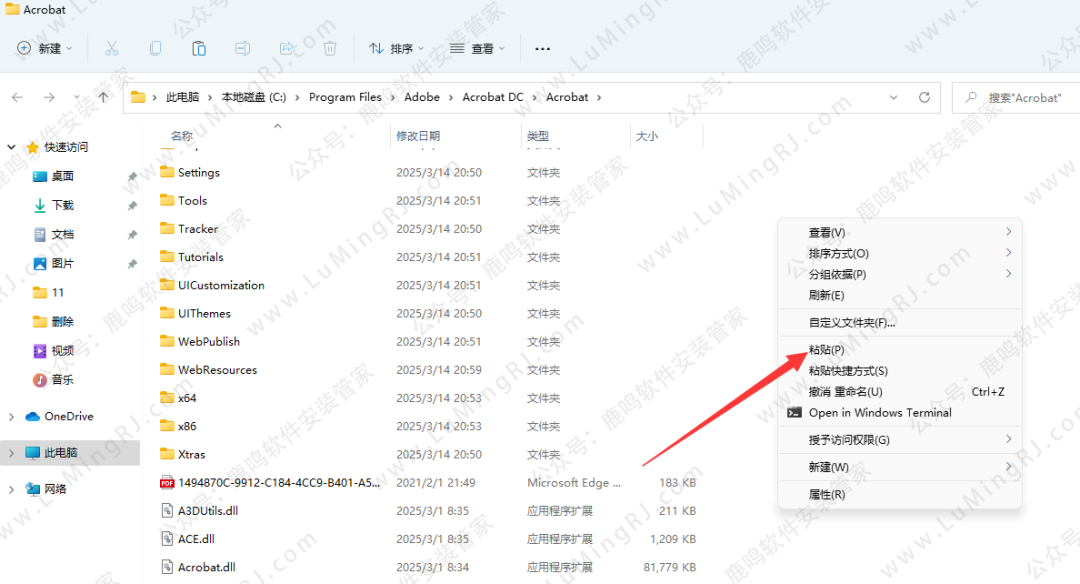
Task: Choose 属性(R) from the context menu
Action: tap(826, 494)
